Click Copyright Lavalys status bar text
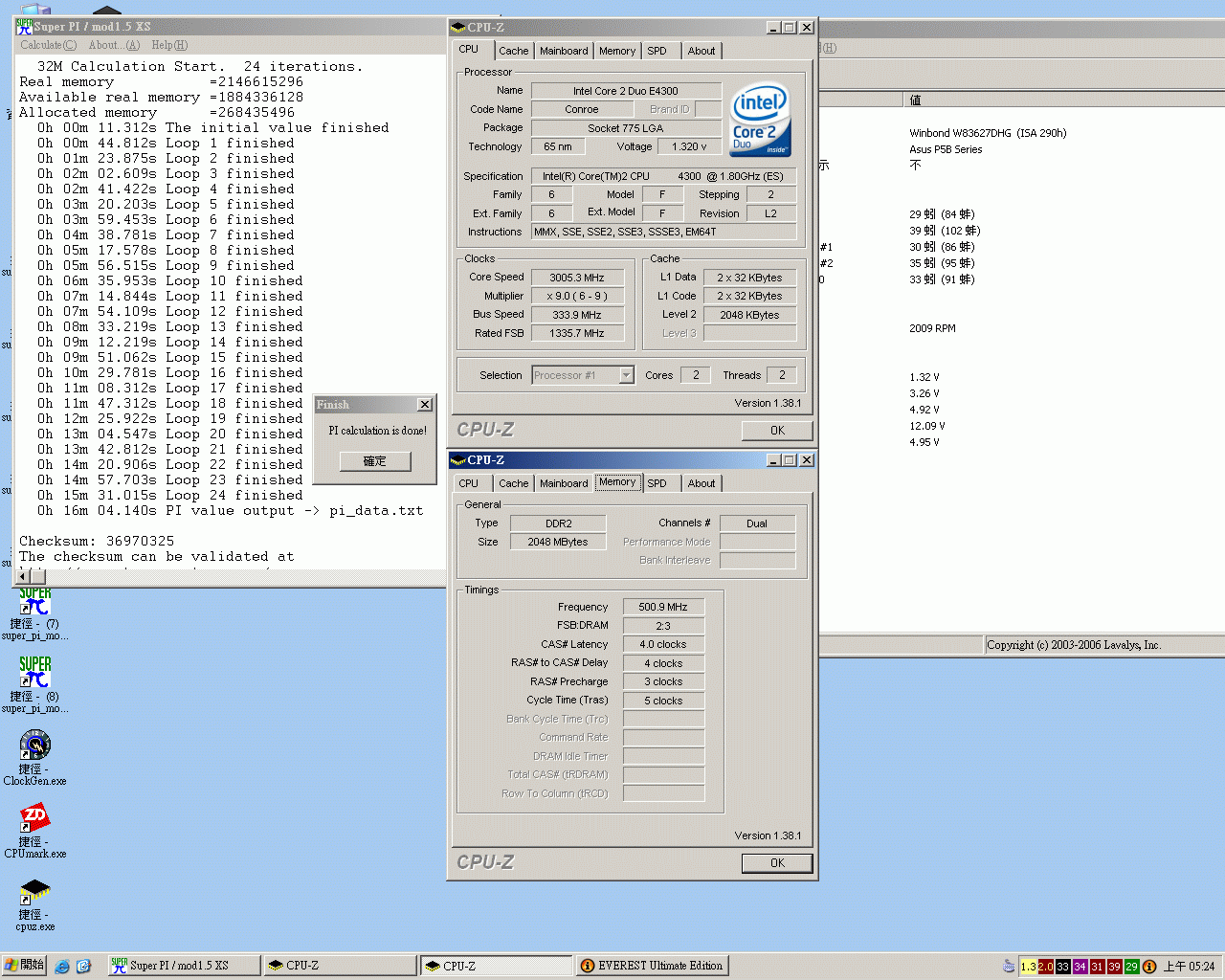The height and width of the screenshot is (980, 1225). point(1075,645)
